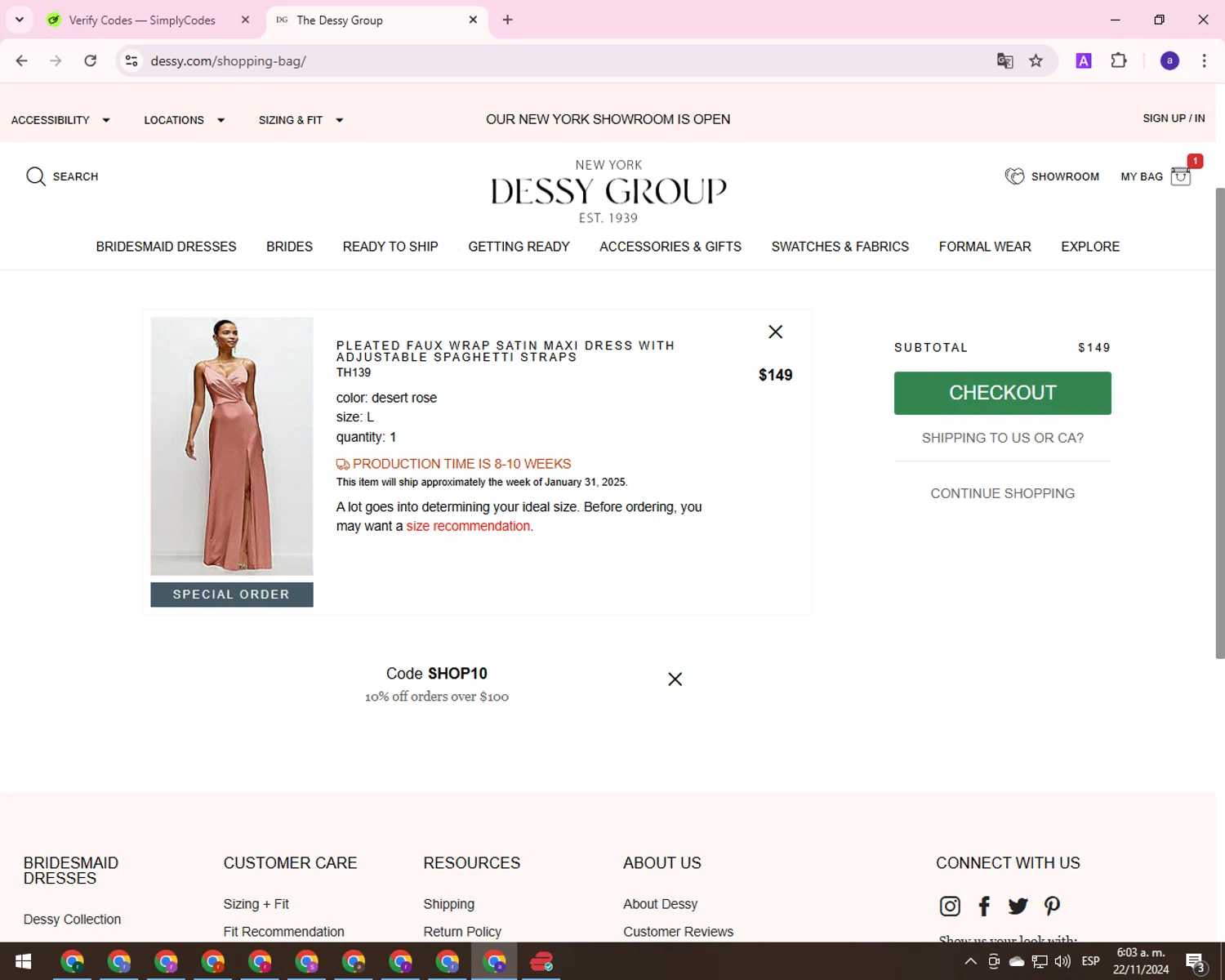The width and height of the screenshot is (1225, 980).
Task: Show hidden system tray icons
Action: (971, 961)
